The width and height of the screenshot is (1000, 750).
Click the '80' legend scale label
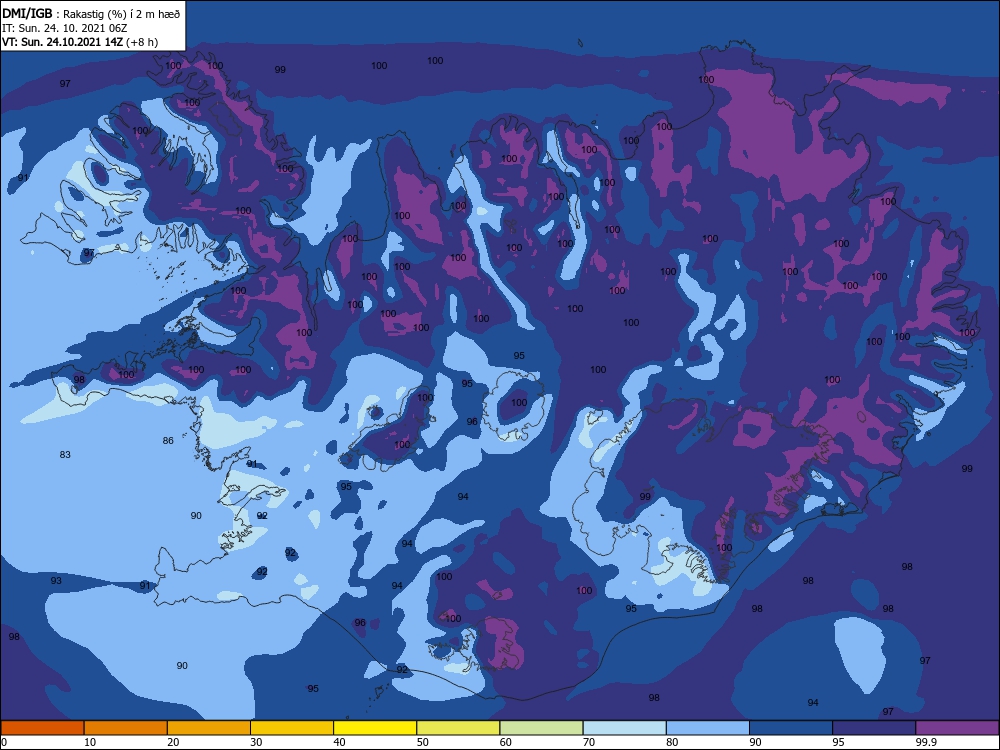tap(672, 742)
